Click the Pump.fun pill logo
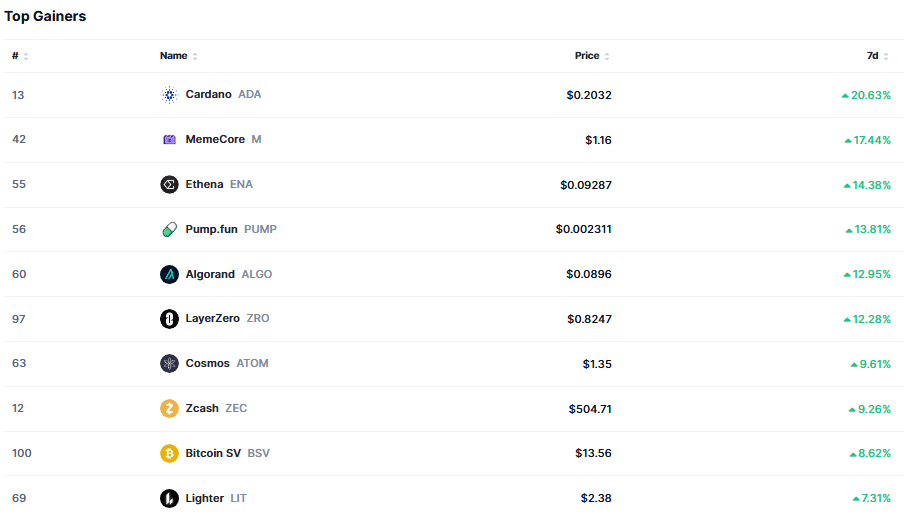904x513 pixels. (169, 229)
